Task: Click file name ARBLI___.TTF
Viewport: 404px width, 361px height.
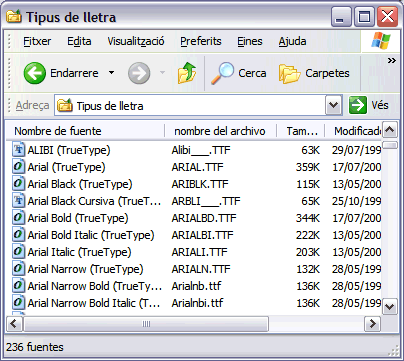Action: (206, 201)
